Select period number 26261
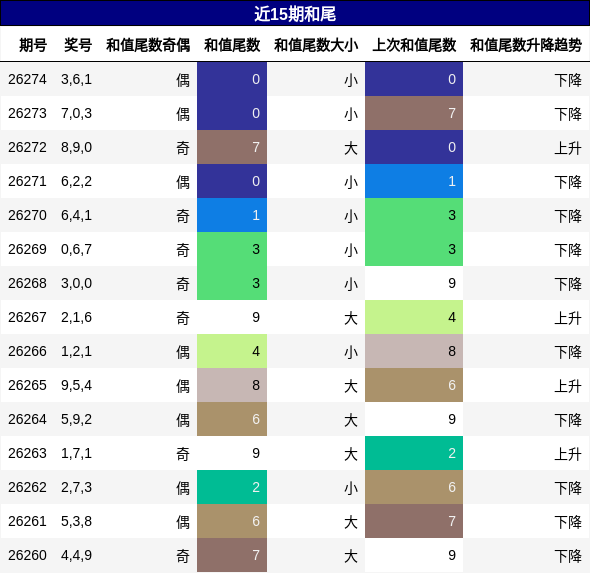The height and width of the screenshot is (573, 590). 27,521
